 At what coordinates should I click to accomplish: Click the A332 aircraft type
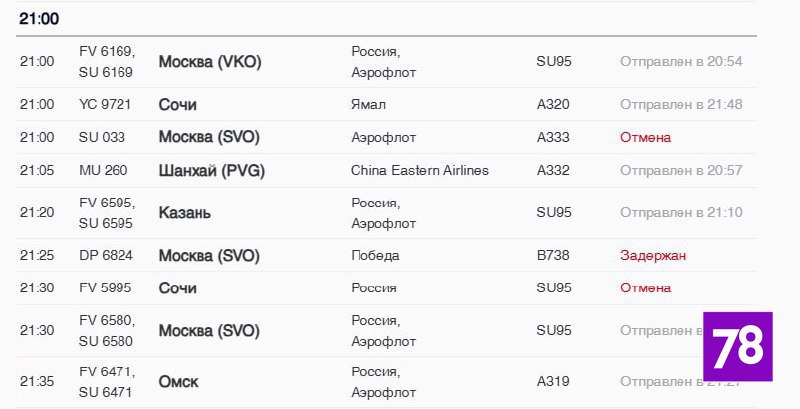click(553, 170)
